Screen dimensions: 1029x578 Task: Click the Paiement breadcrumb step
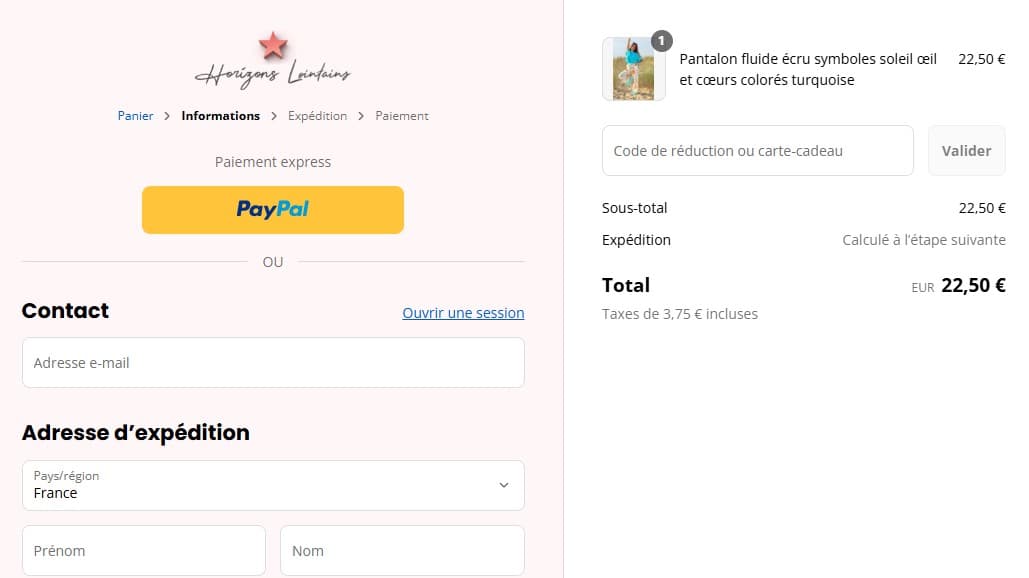[401, 116]
